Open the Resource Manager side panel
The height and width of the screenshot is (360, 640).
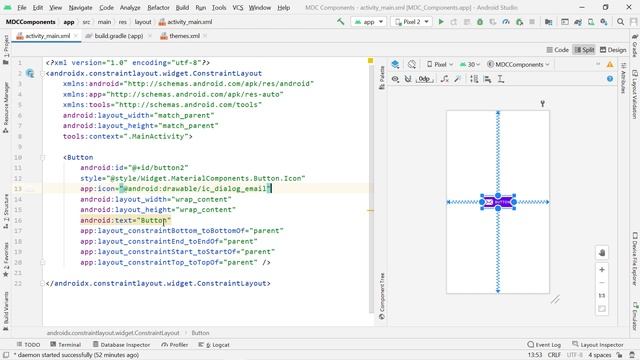(x=6, y=107)
